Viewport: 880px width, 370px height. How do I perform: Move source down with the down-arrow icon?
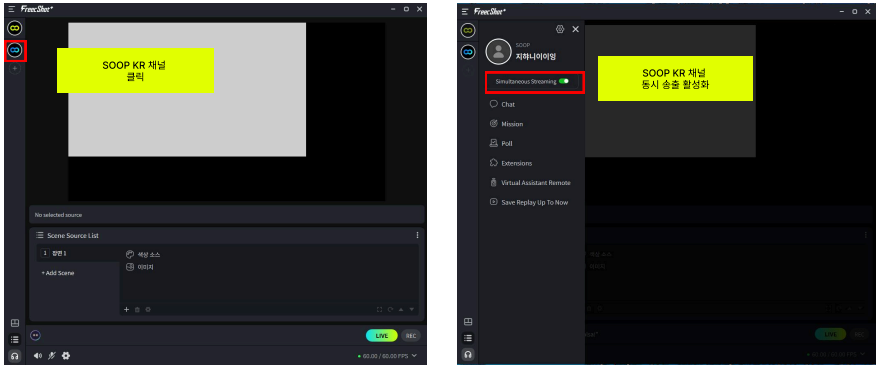[x=411, y=309]
